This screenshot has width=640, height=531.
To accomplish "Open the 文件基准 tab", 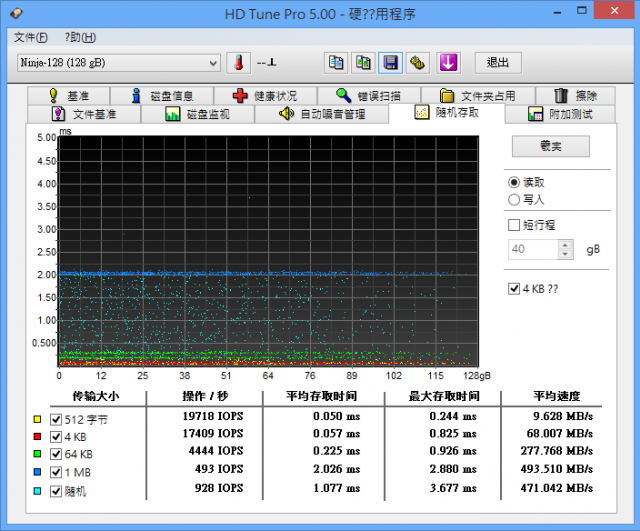I will pos(84,114).
